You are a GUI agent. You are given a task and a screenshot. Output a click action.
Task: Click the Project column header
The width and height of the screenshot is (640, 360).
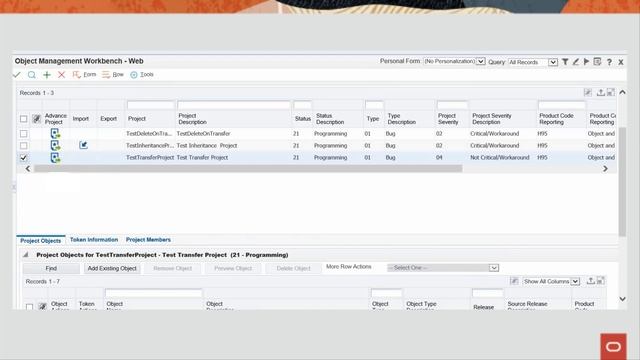[x=137, y=119]
